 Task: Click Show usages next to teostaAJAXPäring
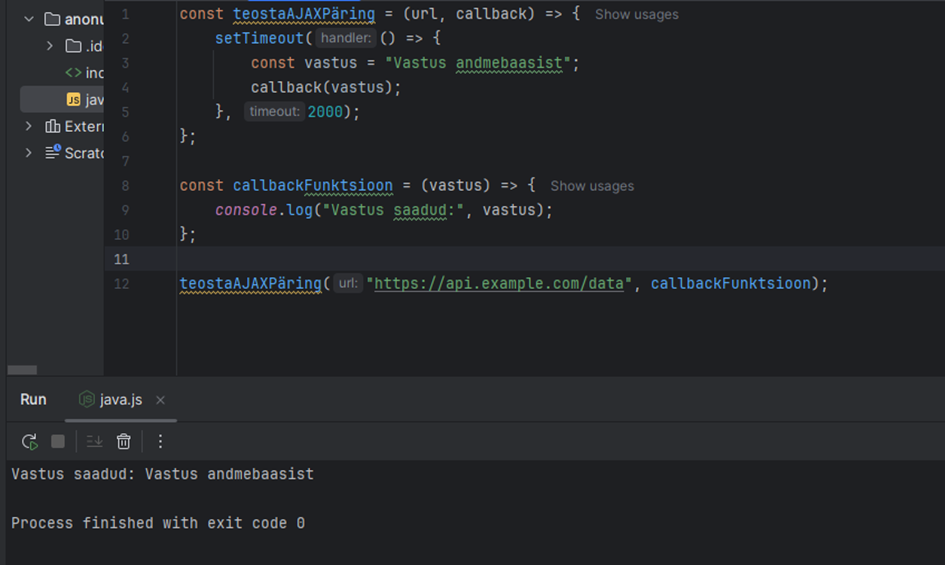point(636,15)
